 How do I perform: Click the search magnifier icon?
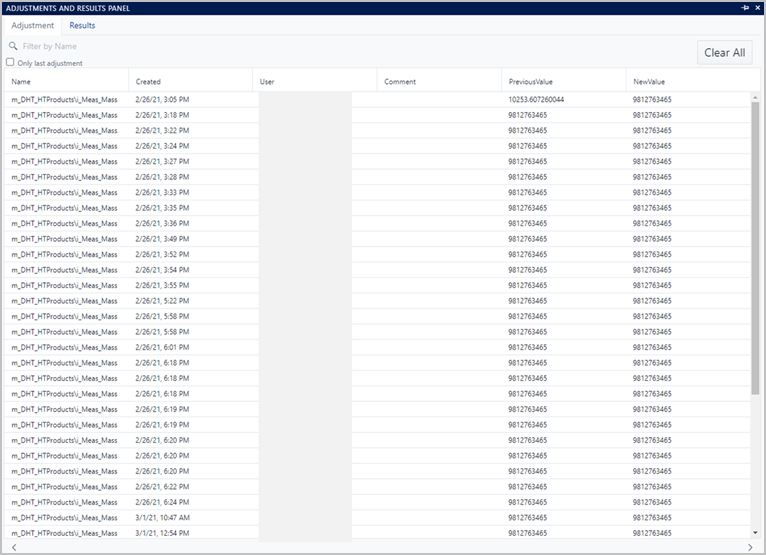[x=13, y=46]
